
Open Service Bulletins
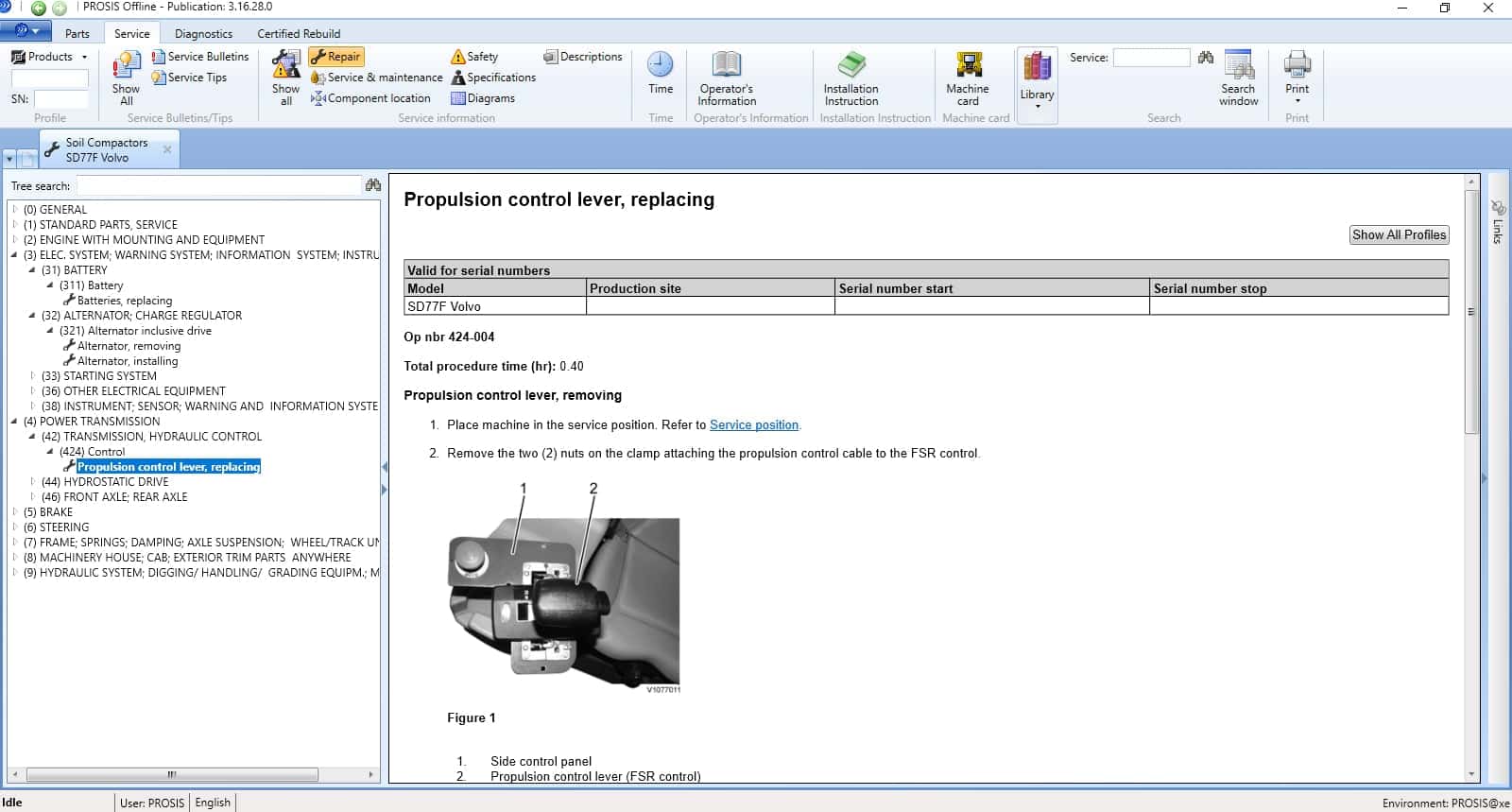pyautogui.click(x=200, y=57)
